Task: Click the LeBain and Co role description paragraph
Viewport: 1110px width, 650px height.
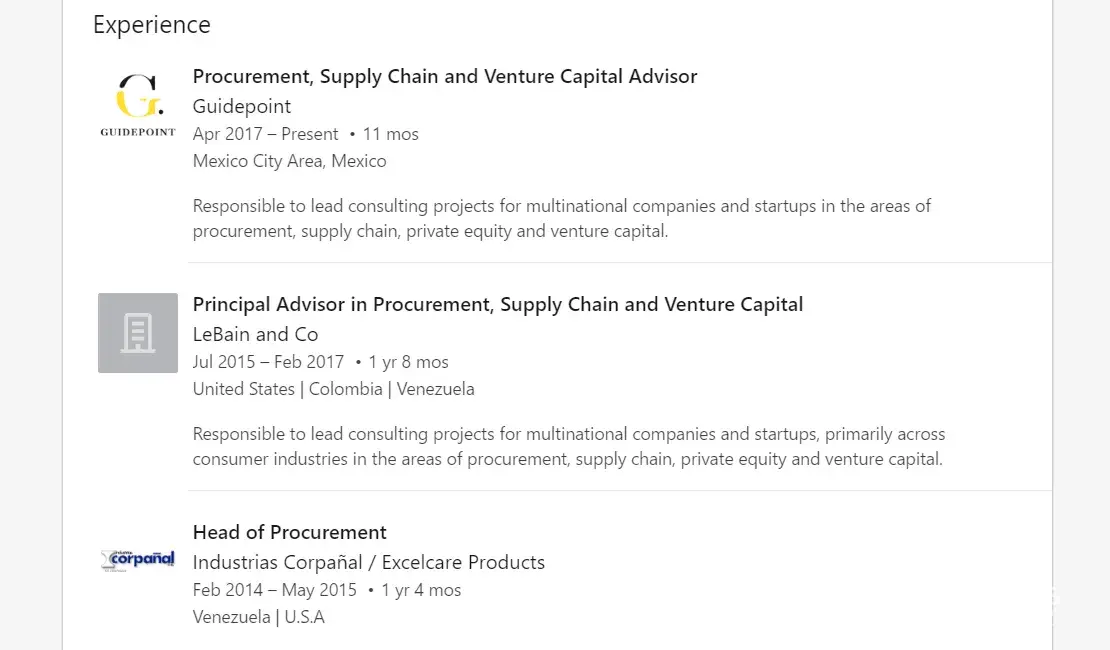Action: tap(568, 447)
